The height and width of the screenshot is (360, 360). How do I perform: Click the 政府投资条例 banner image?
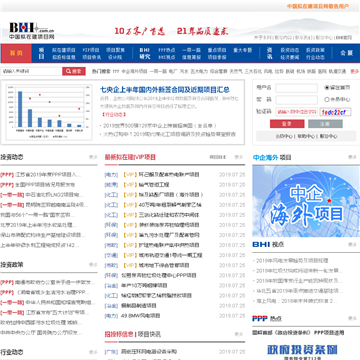click(x=302, y=350)
